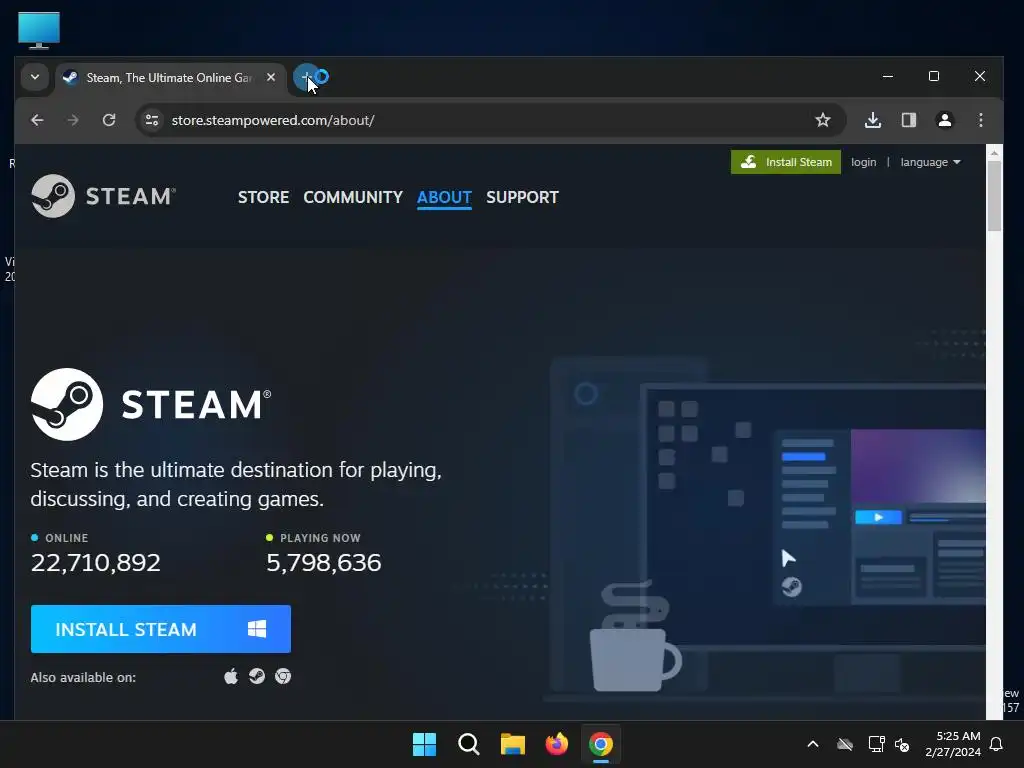Reload the Steam about page
1024x768 pixels.
(x=109, y=120)
